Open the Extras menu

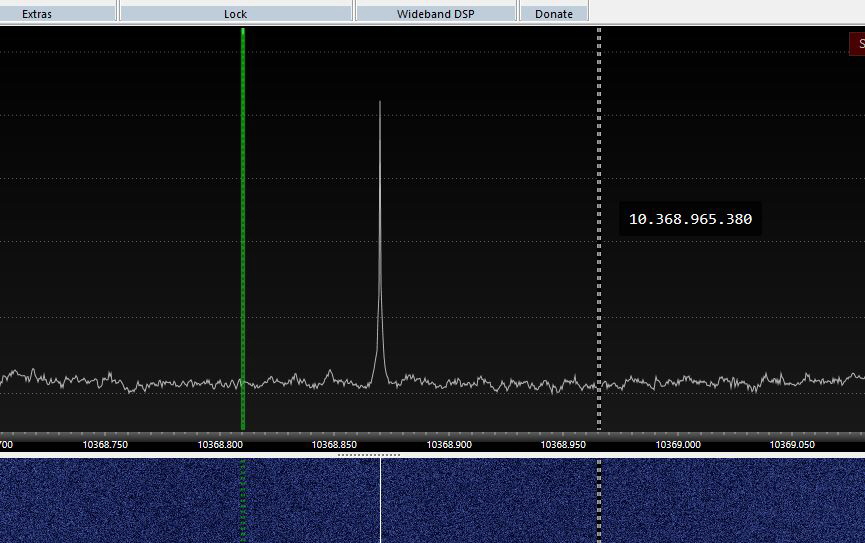click(x=37, y=14)
